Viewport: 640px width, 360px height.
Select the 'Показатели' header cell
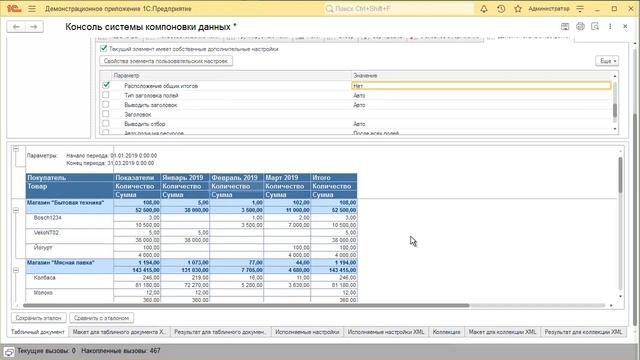point(137,178)
